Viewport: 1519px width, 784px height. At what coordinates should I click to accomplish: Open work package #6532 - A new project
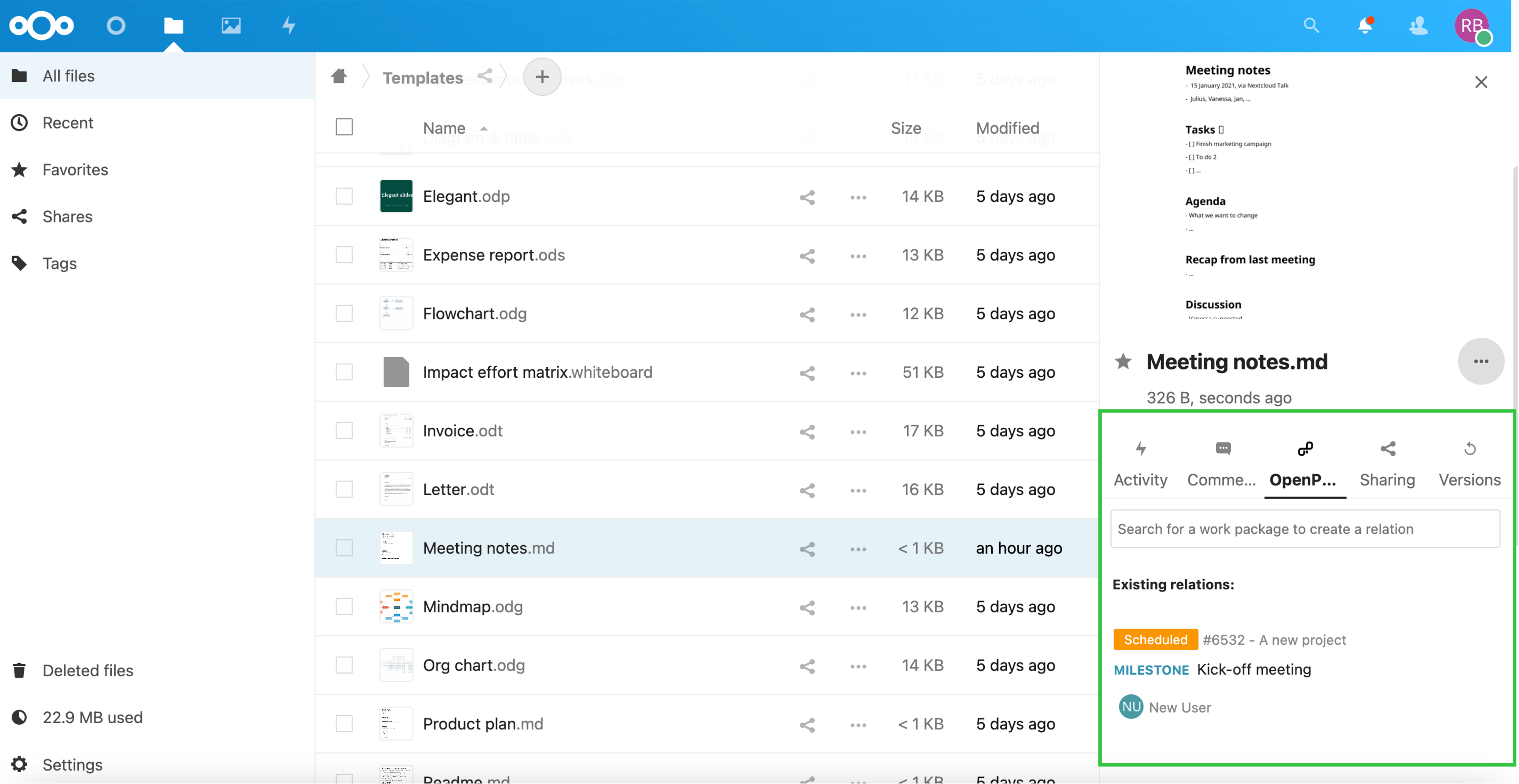(1274, 639)
